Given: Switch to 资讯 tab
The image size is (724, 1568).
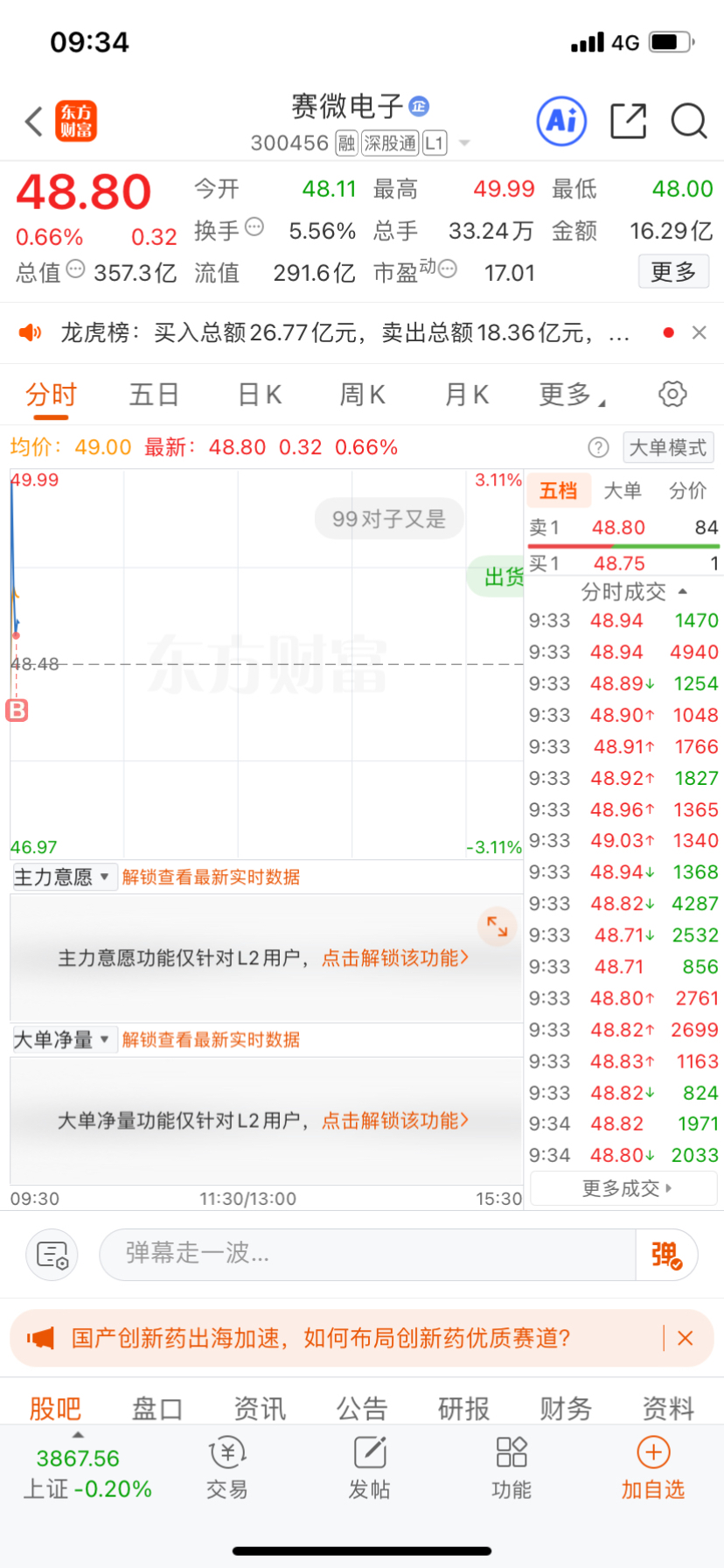Looking at the screenshot, I should [260, 1408].
